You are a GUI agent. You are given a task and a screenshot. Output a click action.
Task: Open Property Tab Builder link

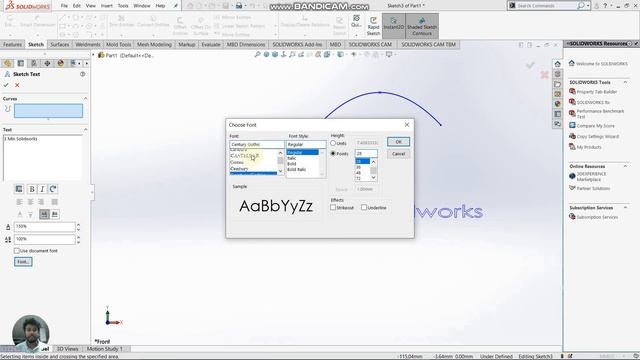point(596,92)
